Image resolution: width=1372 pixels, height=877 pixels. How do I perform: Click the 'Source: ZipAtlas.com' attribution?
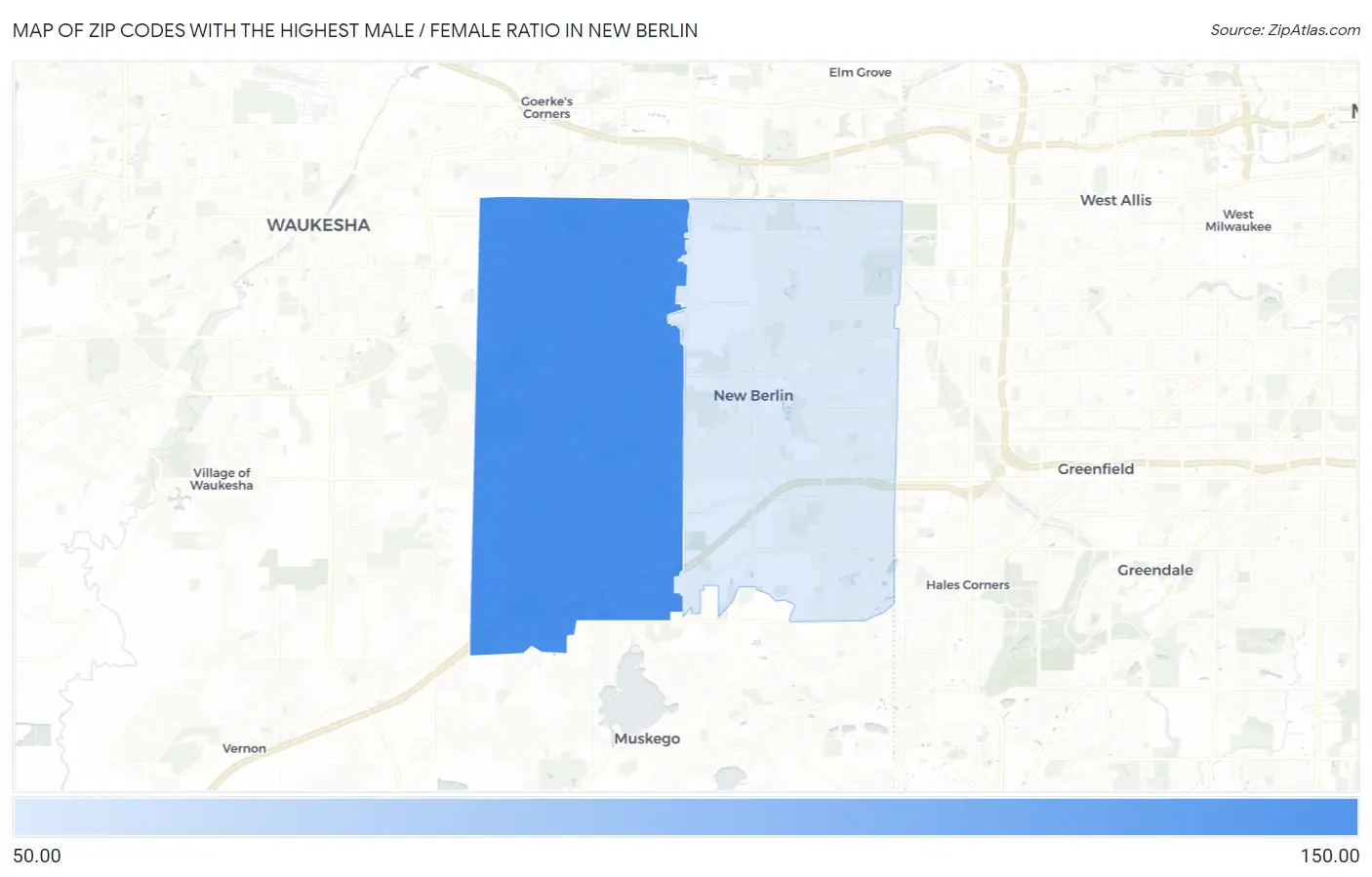[1285, 30]
